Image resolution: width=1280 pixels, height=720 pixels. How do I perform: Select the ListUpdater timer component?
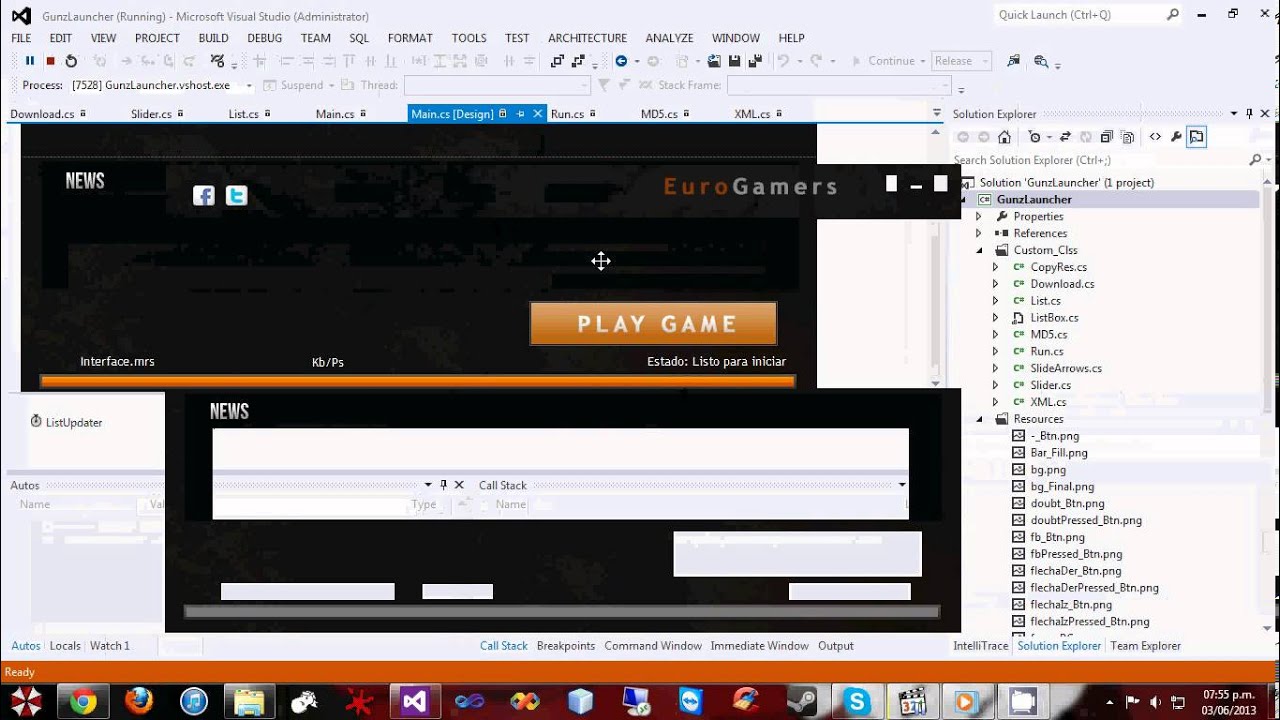pyautogui.click(x=66, y=422)
